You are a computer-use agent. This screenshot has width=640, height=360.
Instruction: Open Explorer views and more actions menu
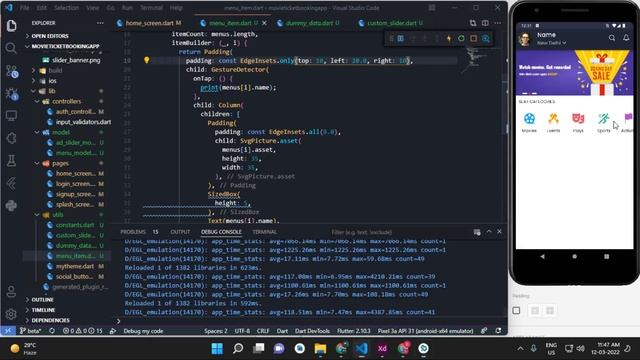100,23
